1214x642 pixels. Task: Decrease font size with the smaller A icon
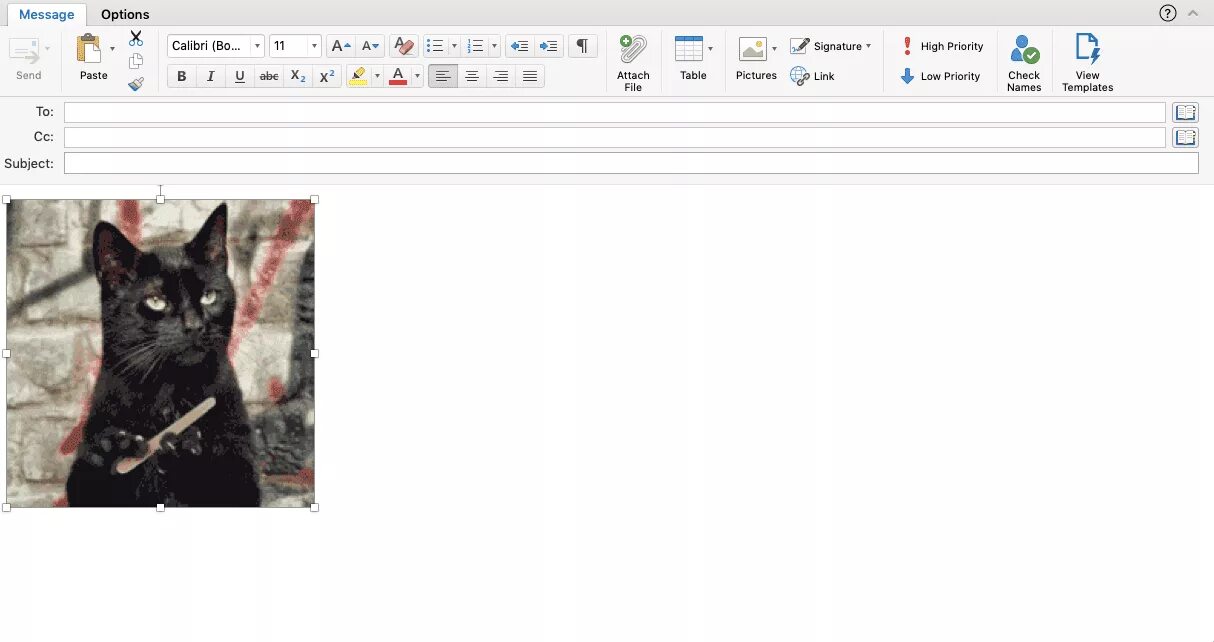[371, 46]
